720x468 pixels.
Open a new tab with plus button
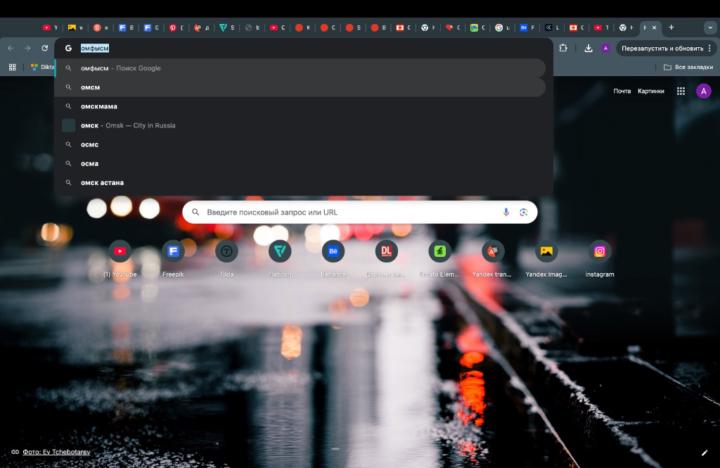coord(671,28)
